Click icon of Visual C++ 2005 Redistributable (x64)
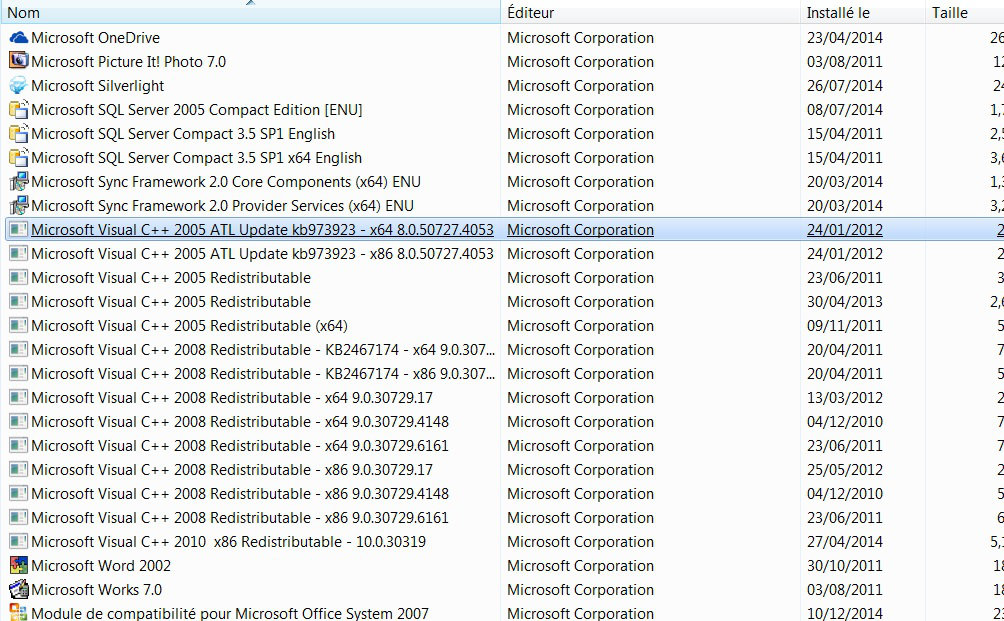 click(19, 326)
